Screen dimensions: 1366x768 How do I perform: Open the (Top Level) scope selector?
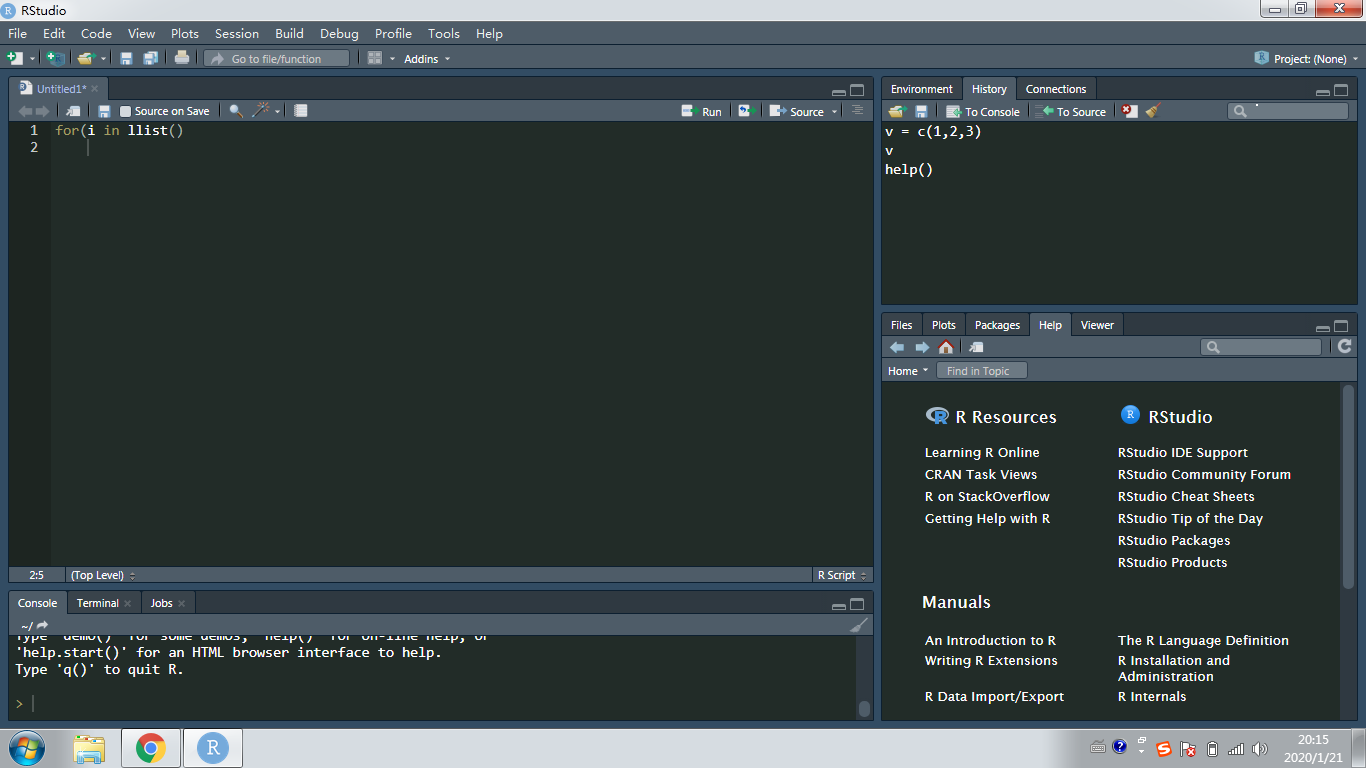103,575
